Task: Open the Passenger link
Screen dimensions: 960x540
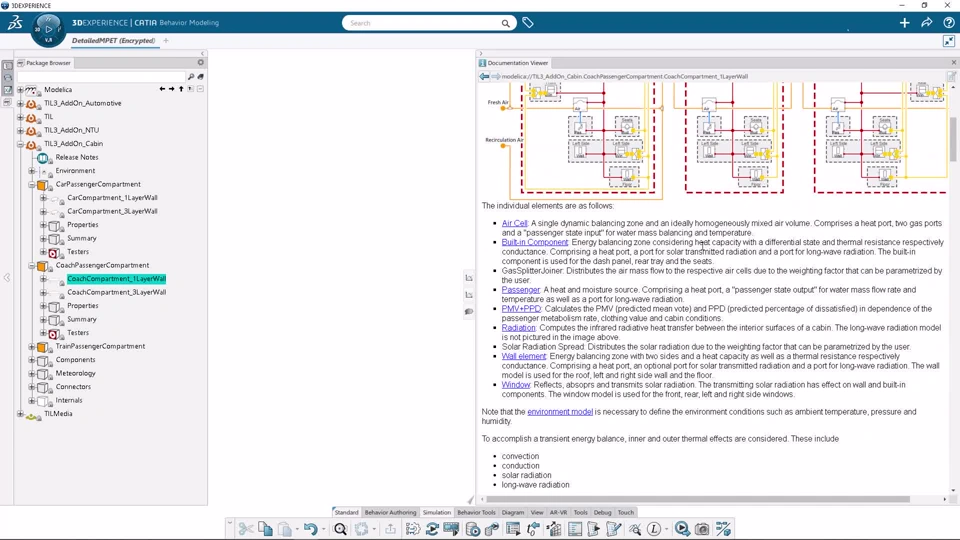Action: pyautogui.click(x=520, y=290)
